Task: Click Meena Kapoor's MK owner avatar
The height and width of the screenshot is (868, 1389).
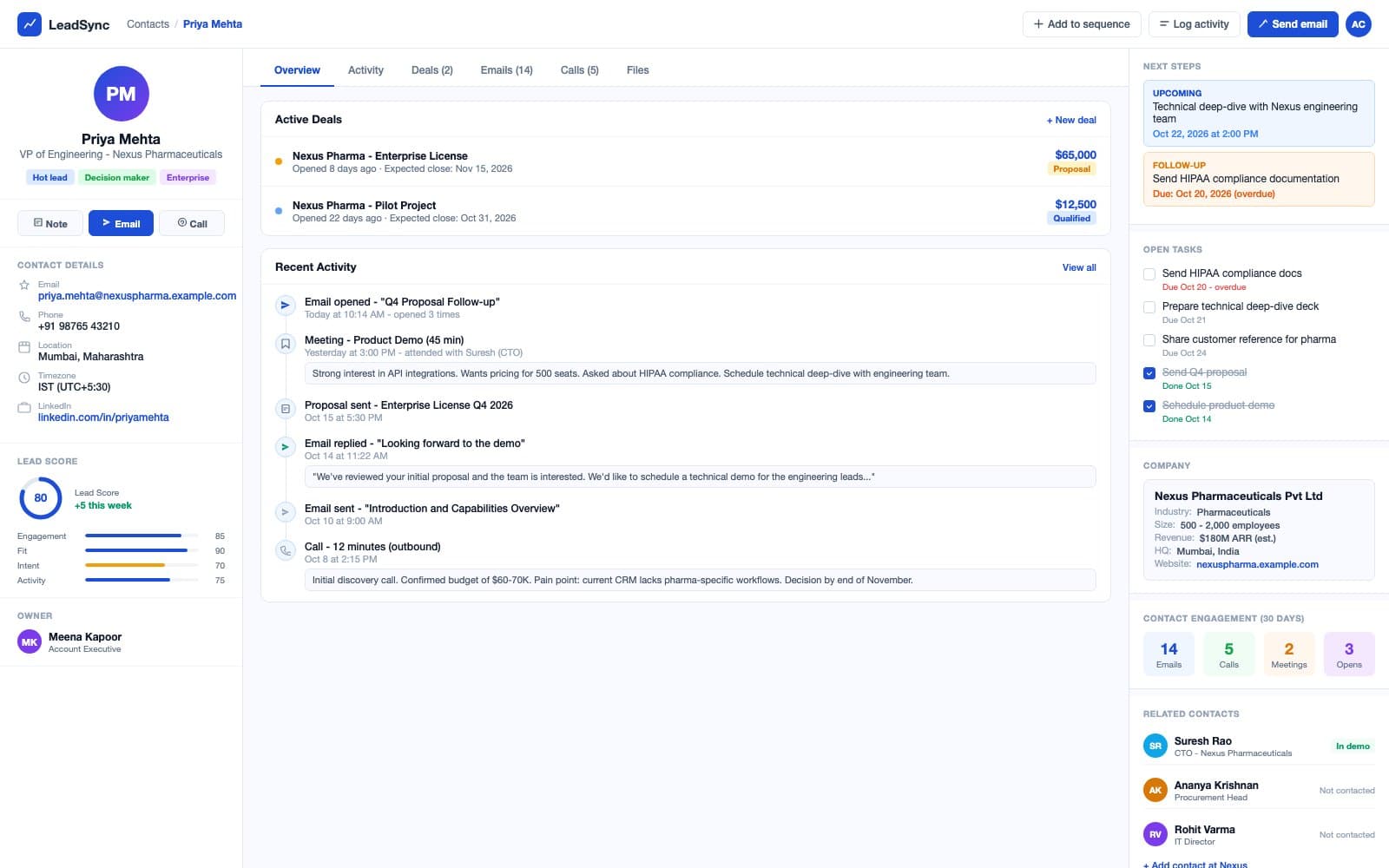Action: click(x=30, y=642)
